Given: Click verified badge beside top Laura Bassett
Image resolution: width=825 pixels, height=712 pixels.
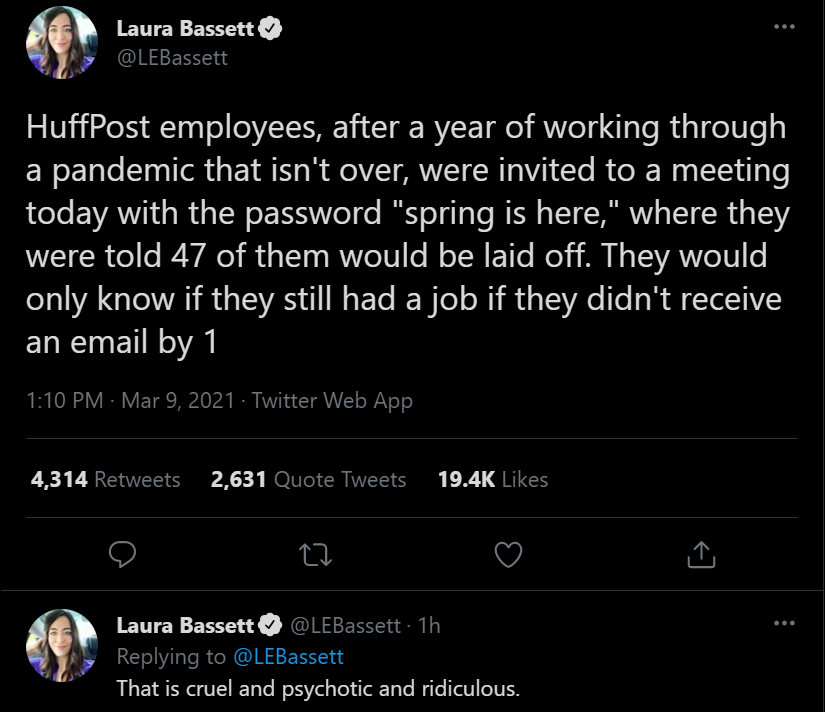Looking at the screenshot, I should [270, 30].
